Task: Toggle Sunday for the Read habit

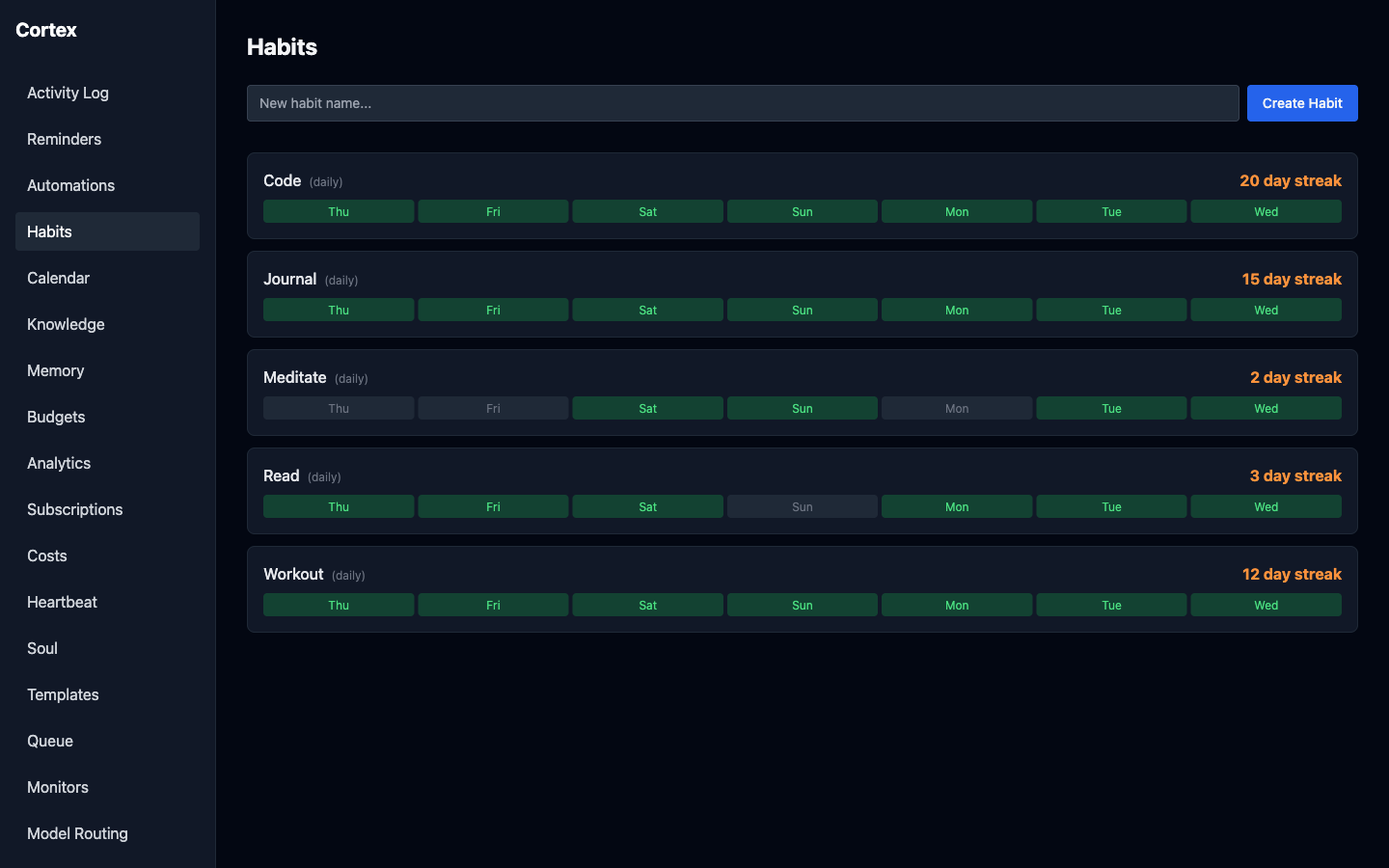Action: pos(802,506)
